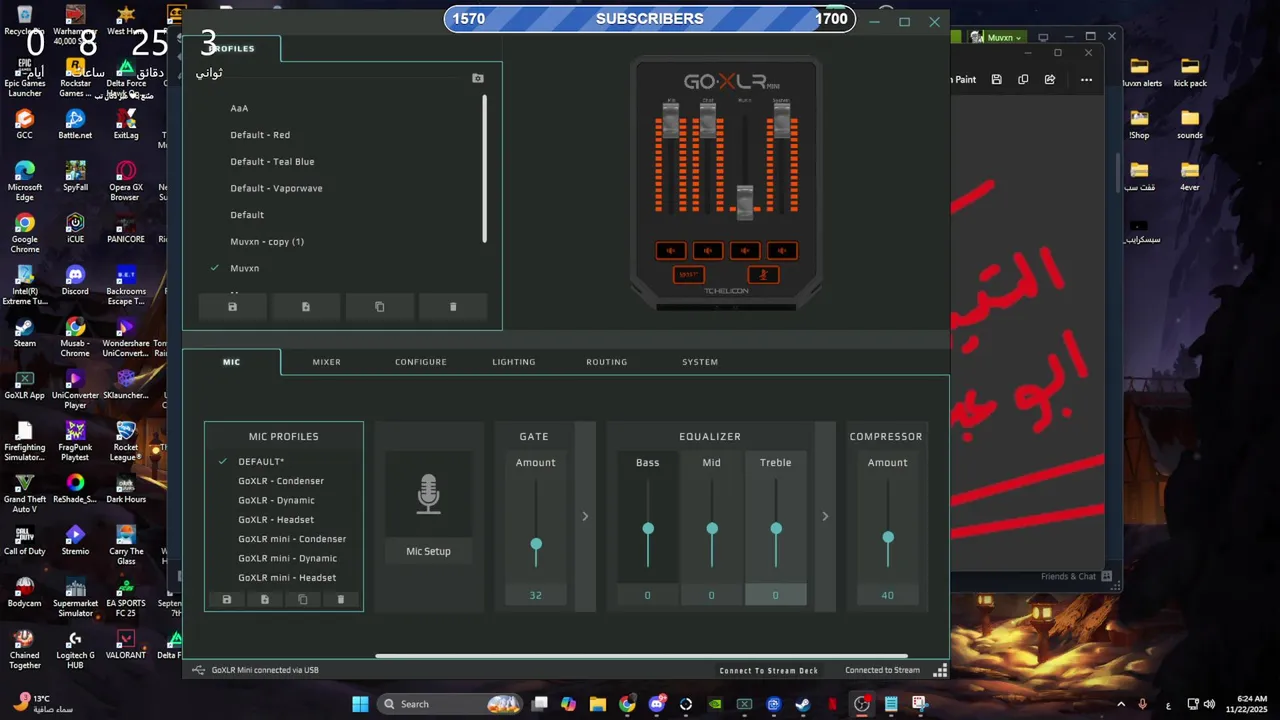Screen dimensions: 1280x720
Task: Click the Connected to Stream status
Action: 882,670
